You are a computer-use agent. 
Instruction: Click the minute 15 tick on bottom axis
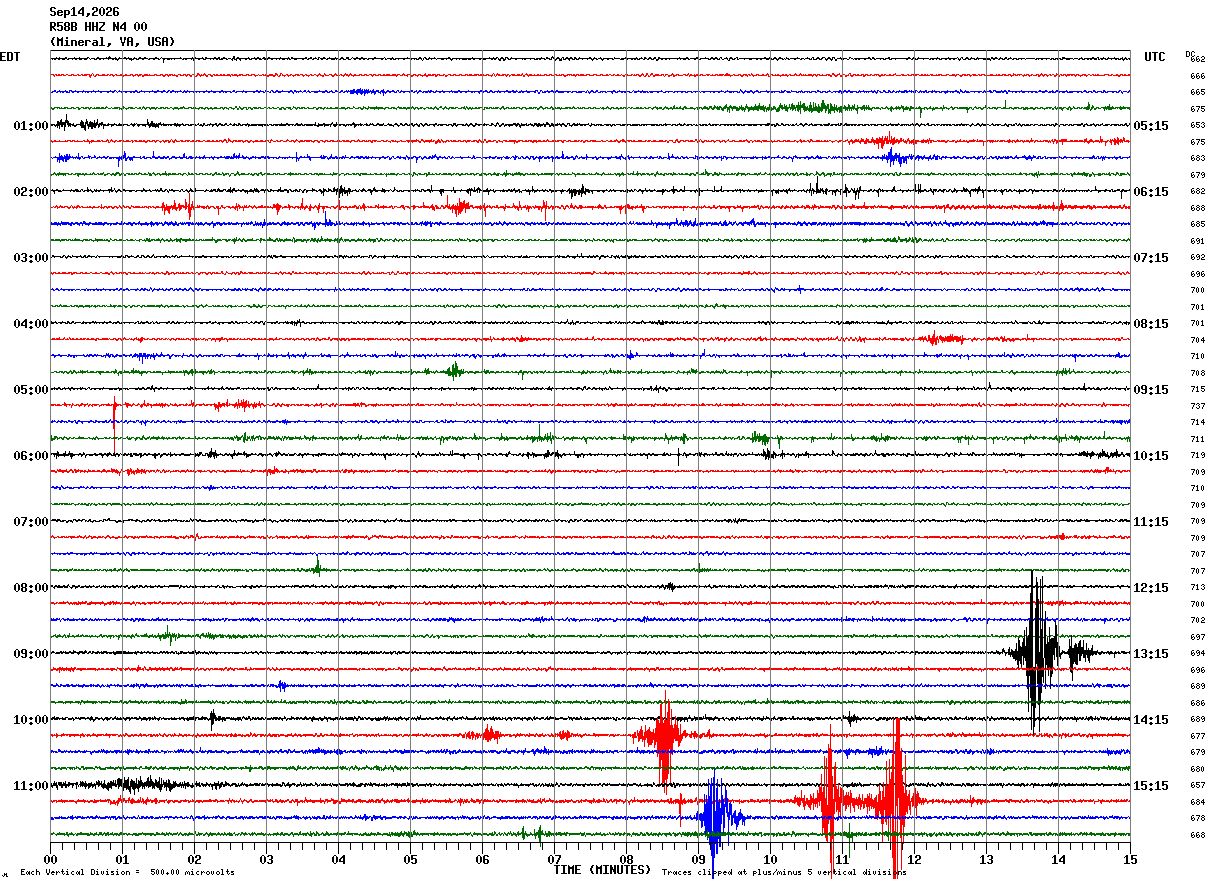[x=1130, y=859]
